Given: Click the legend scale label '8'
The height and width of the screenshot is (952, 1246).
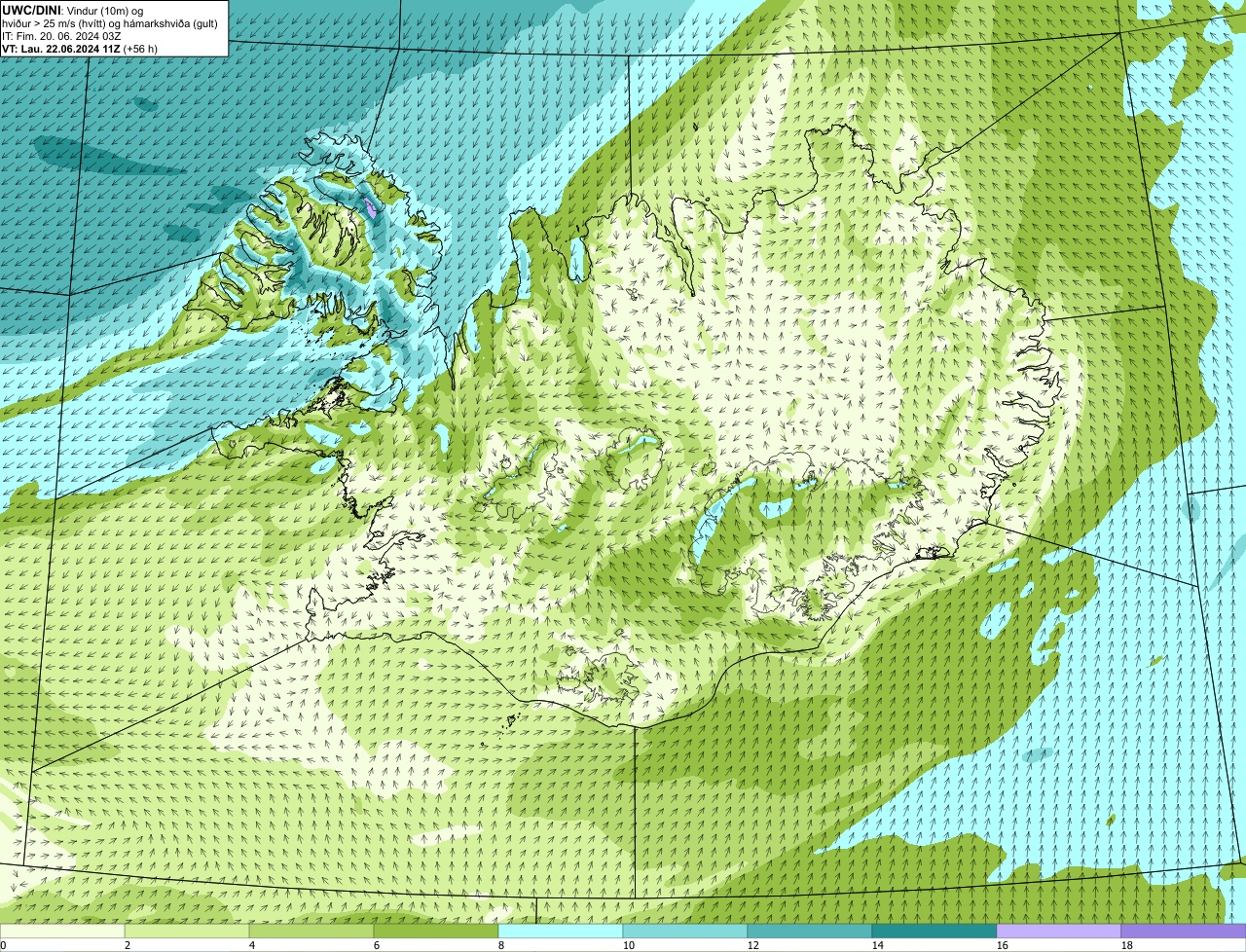Looking at the screenshot, I should coord(501,945).
